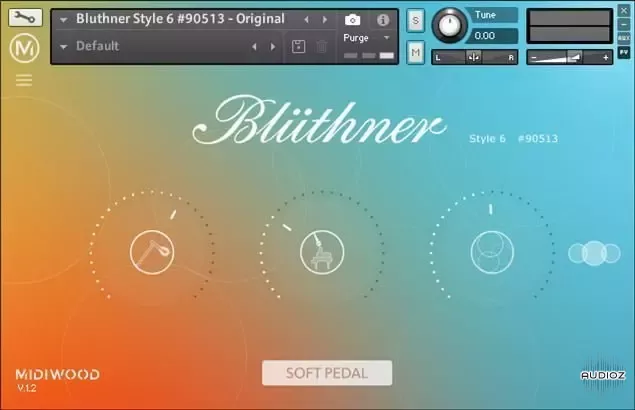635x410 pixels.
Task: Click the overlapping circles icon in the right dial
Action: pyautogui.click(x=492, y=252)
